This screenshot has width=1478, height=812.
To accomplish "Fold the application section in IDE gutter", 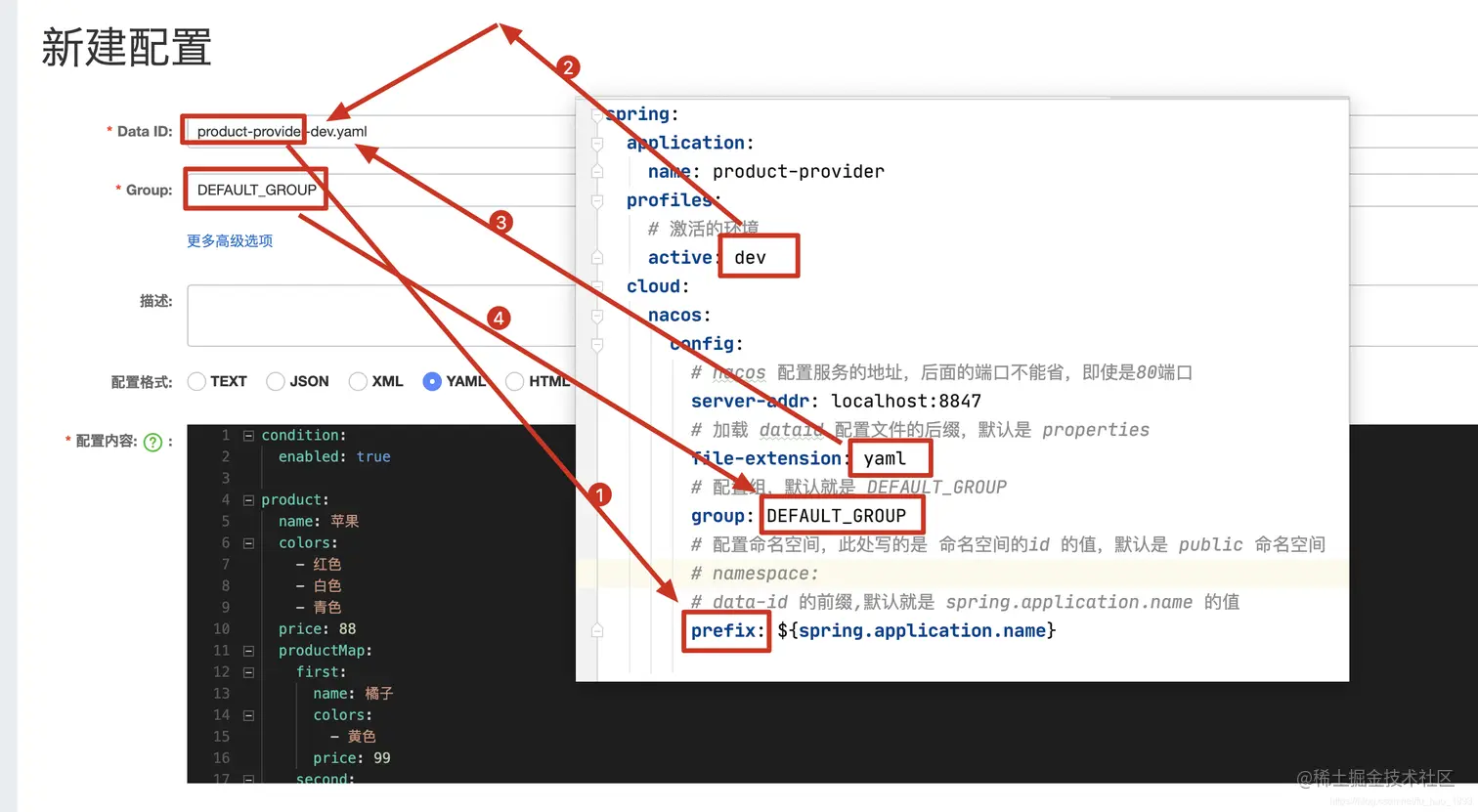I will pos(596,144).
